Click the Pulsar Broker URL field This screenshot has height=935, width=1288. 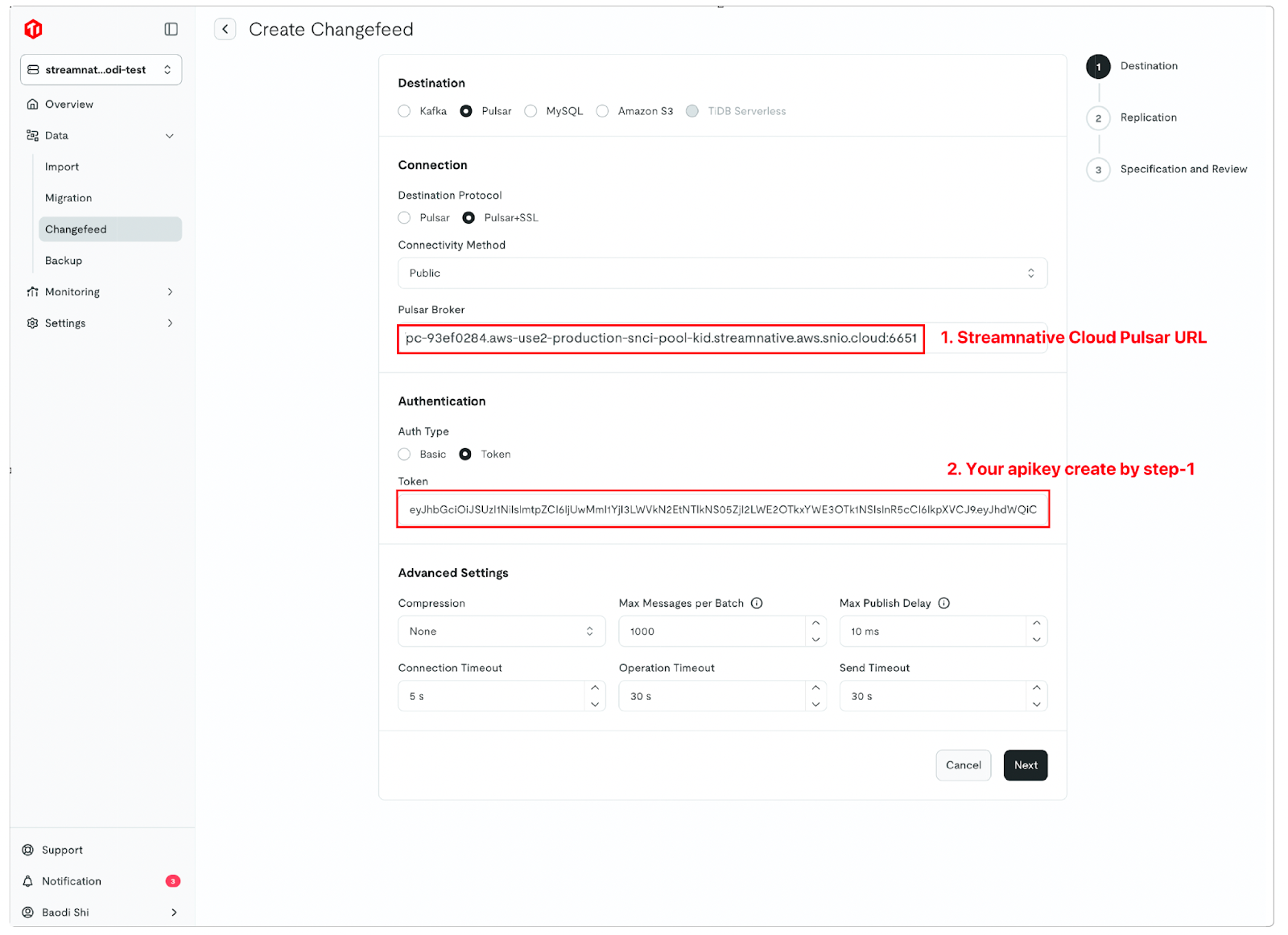coord(660,339)
